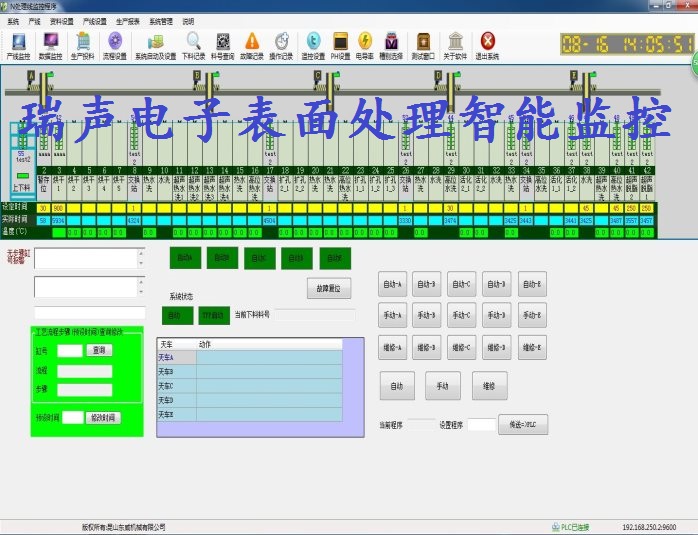Click the global 维修 mode button

tap(490, 386)
